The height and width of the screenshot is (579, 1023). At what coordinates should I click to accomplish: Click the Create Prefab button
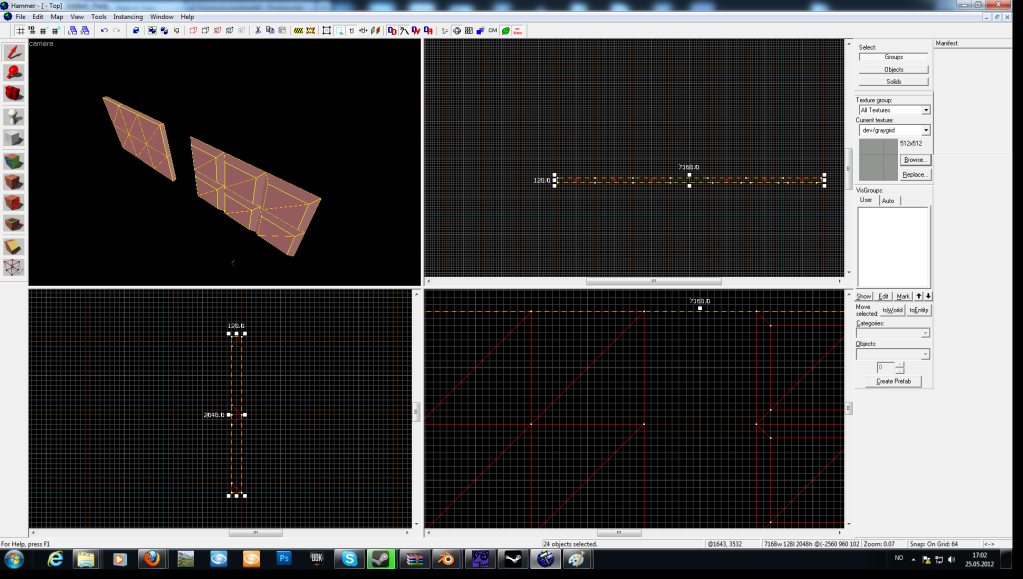pos(894,381)
